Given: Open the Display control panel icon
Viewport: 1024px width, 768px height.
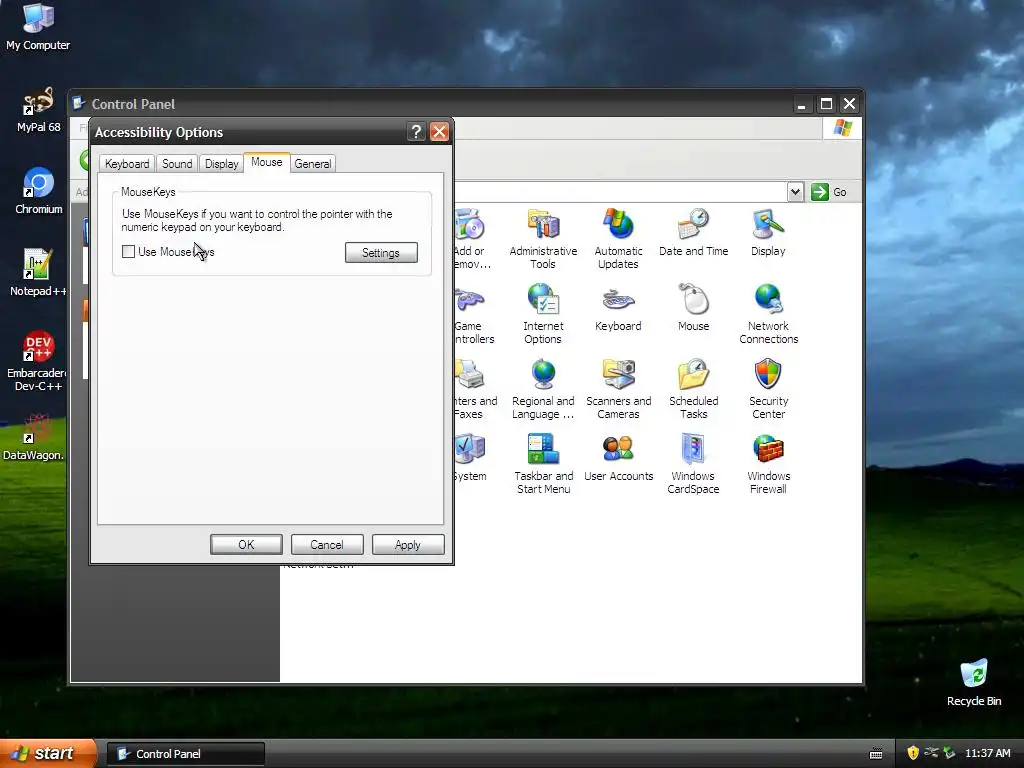Looking at the screenshot, I should (768, 233).
